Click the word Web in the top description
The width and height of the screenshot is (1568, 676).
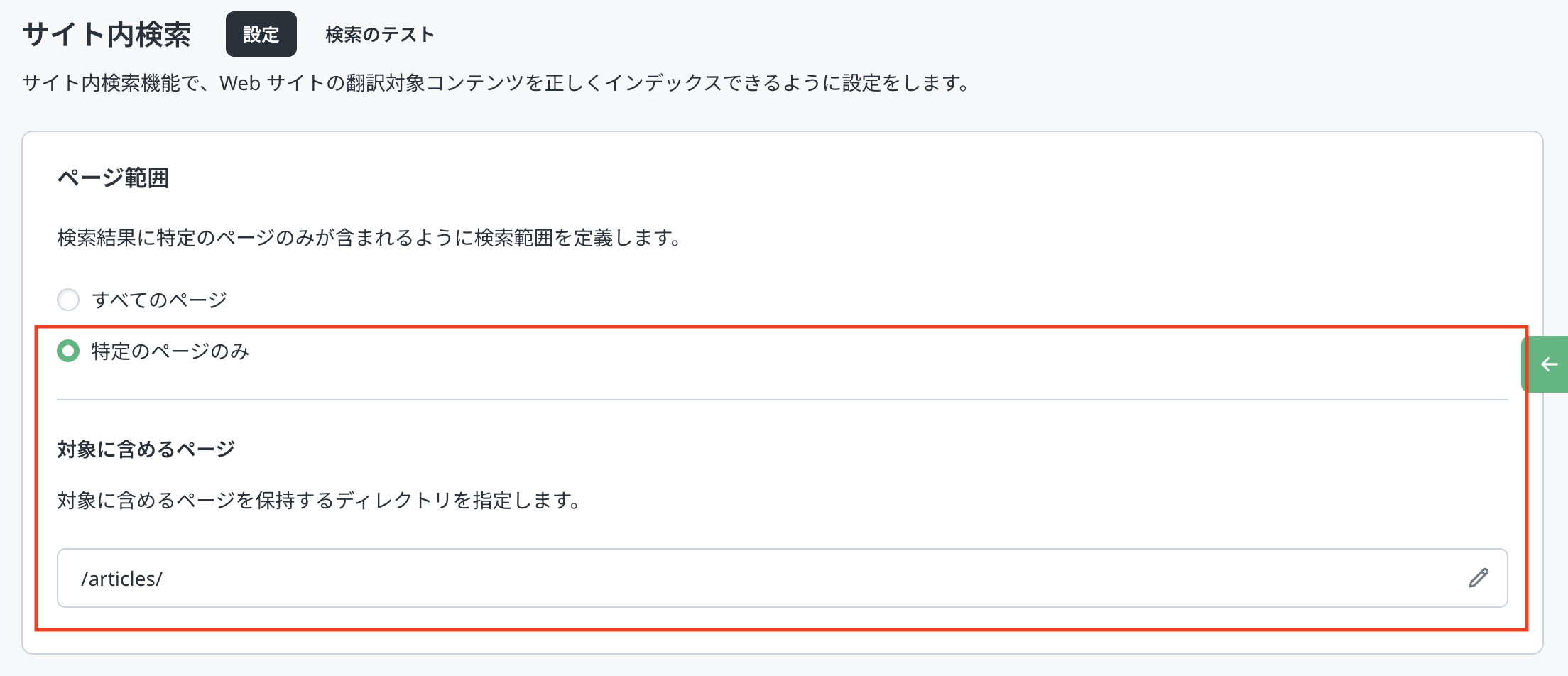[x=240, y=83]
